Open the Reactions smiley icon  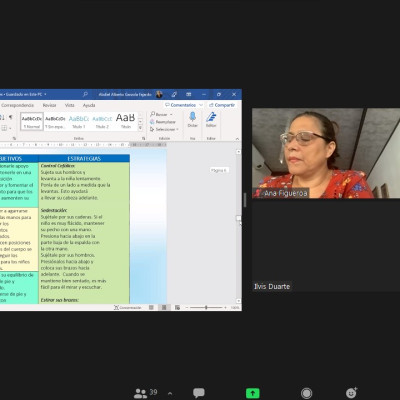point(351,393)
